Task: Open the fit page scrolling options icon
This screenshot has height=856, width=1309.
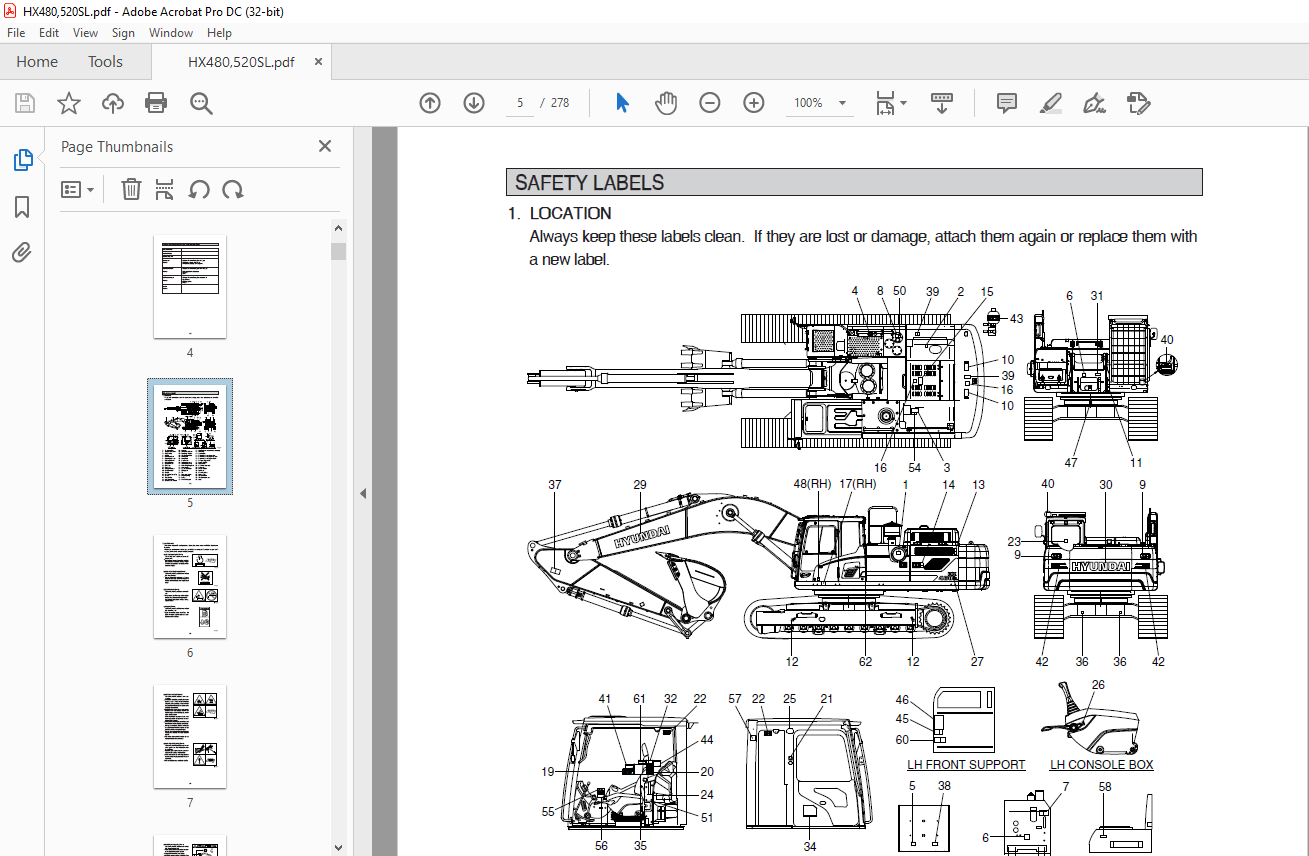Action: point(891,103)
